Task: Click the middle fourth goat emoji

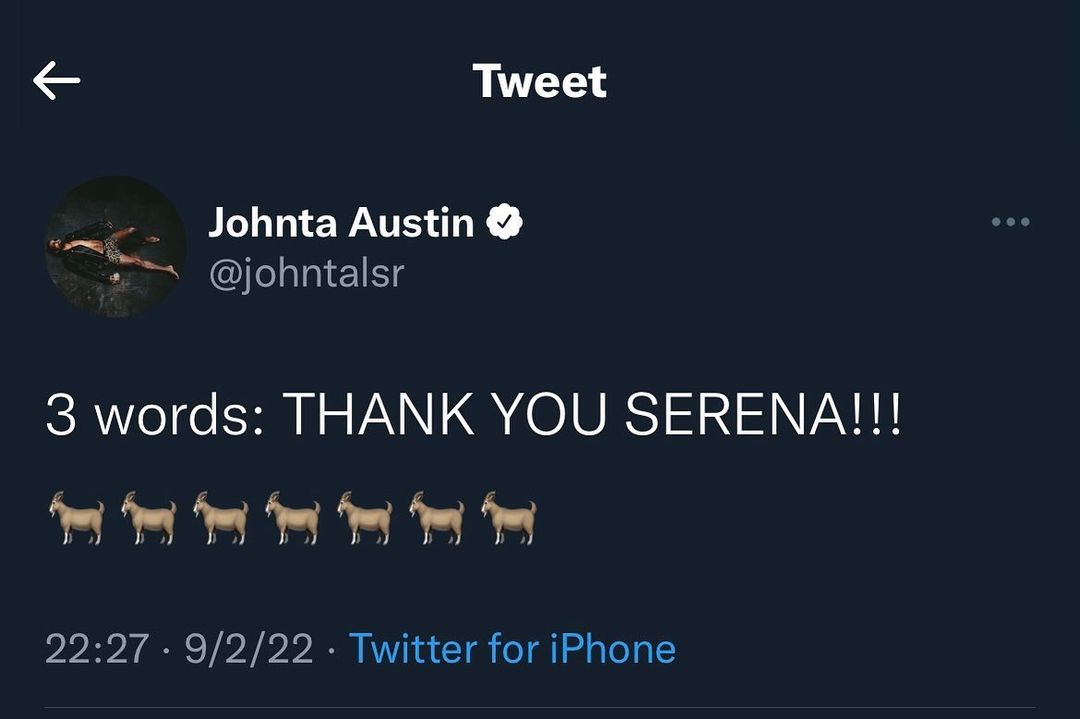Action: [x=293, y=517]
